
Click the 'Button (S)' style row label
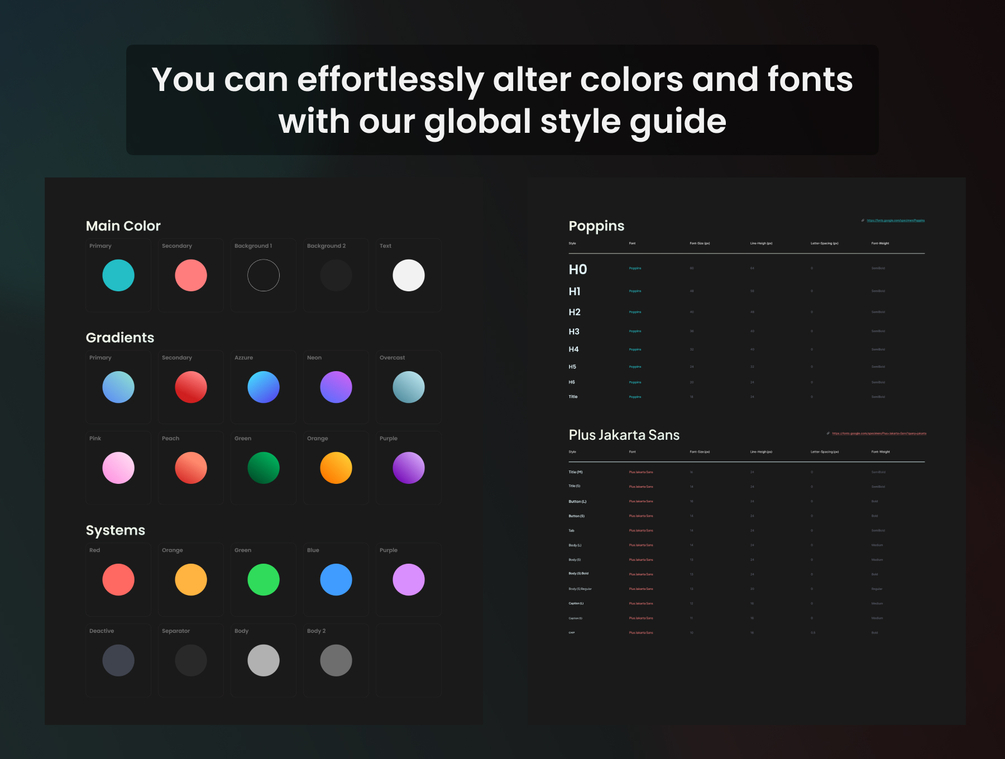click(576, 516)
